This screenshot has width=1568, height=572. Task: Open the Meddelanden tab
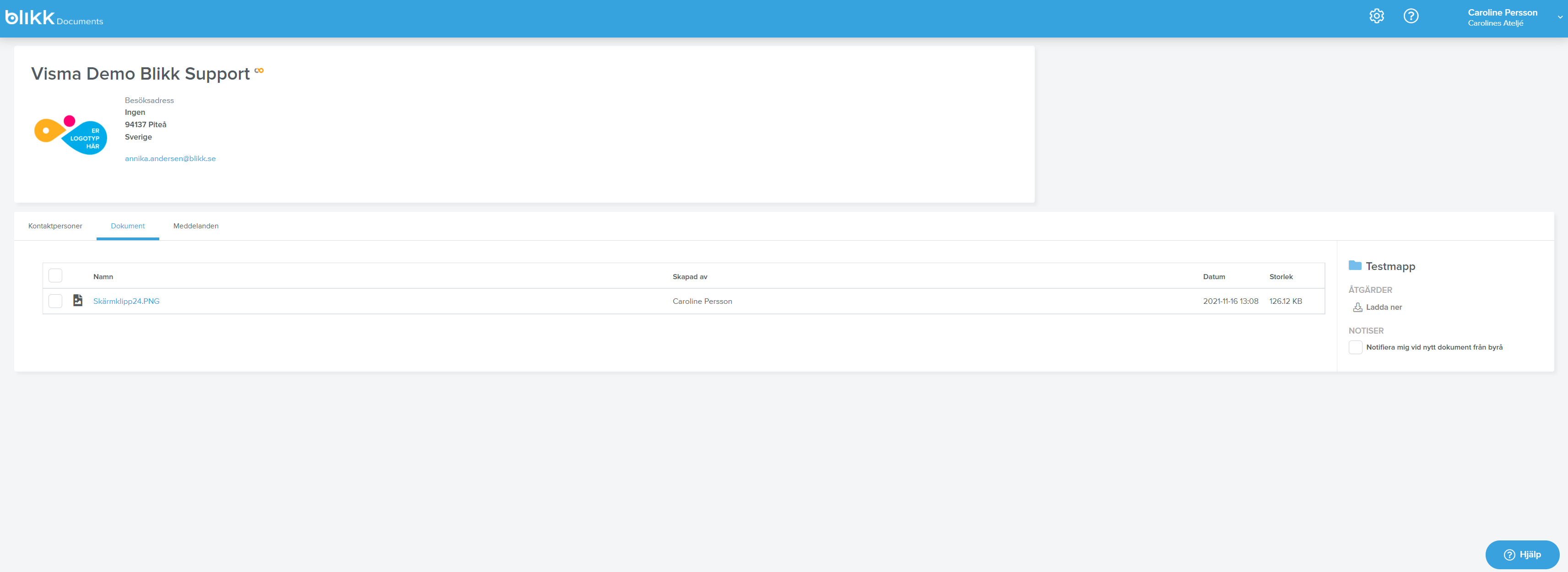tap(196, 227)
